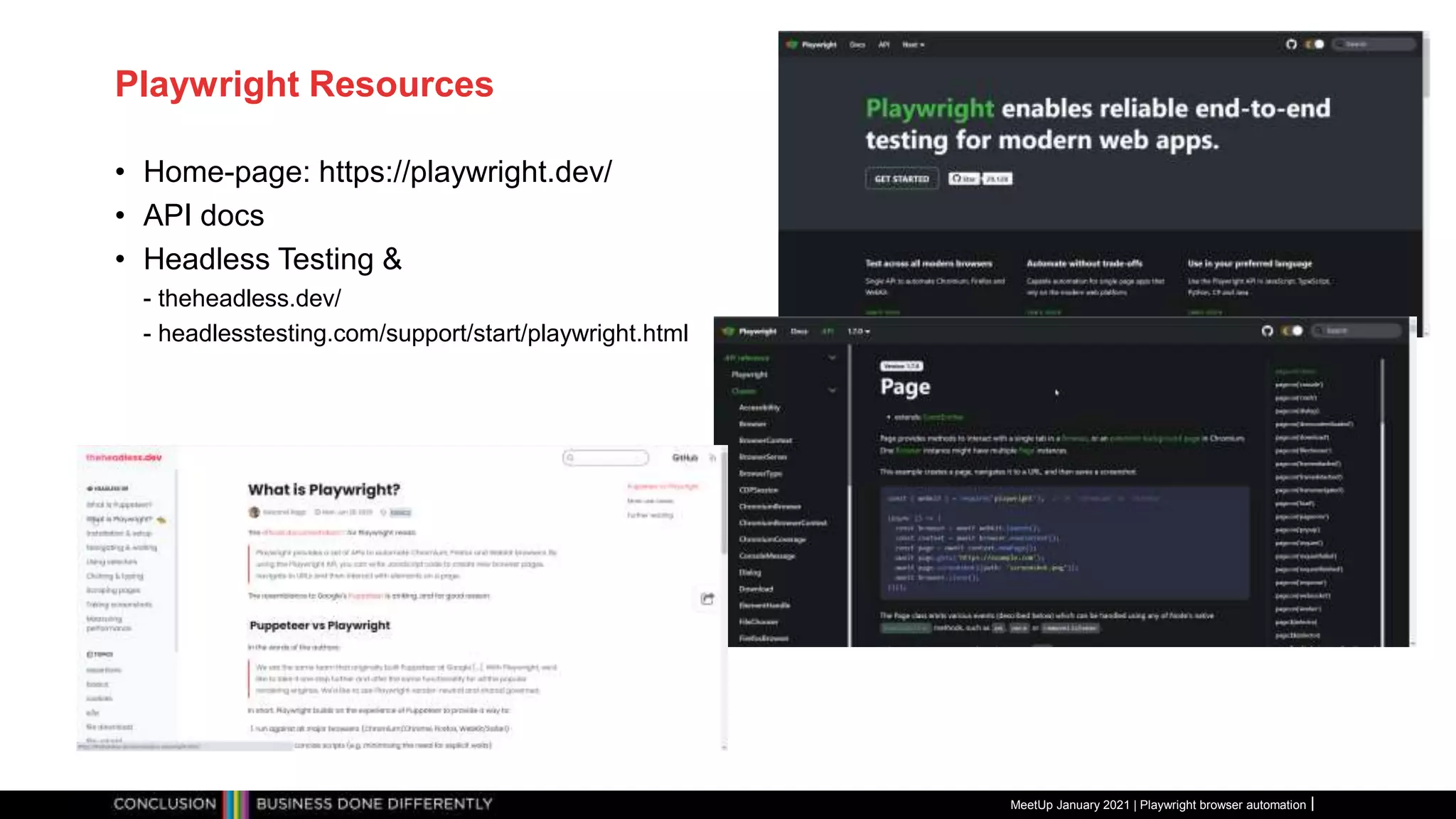Open ConsoleMessage in API sidebar
1456x819 pixels.
pyautogui.click(x=767, y=555)
